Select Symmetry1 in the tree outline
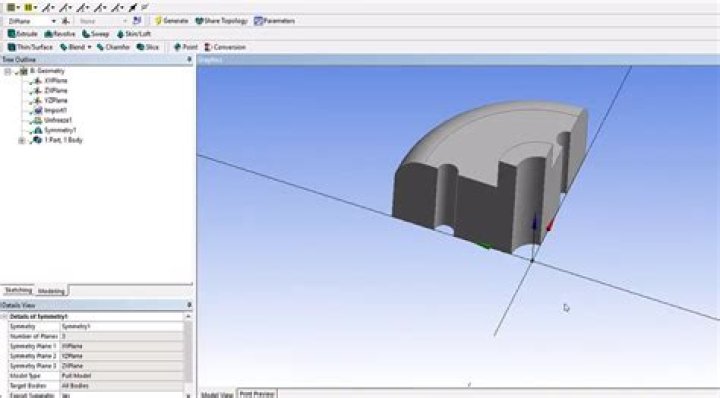 (60, 130)
